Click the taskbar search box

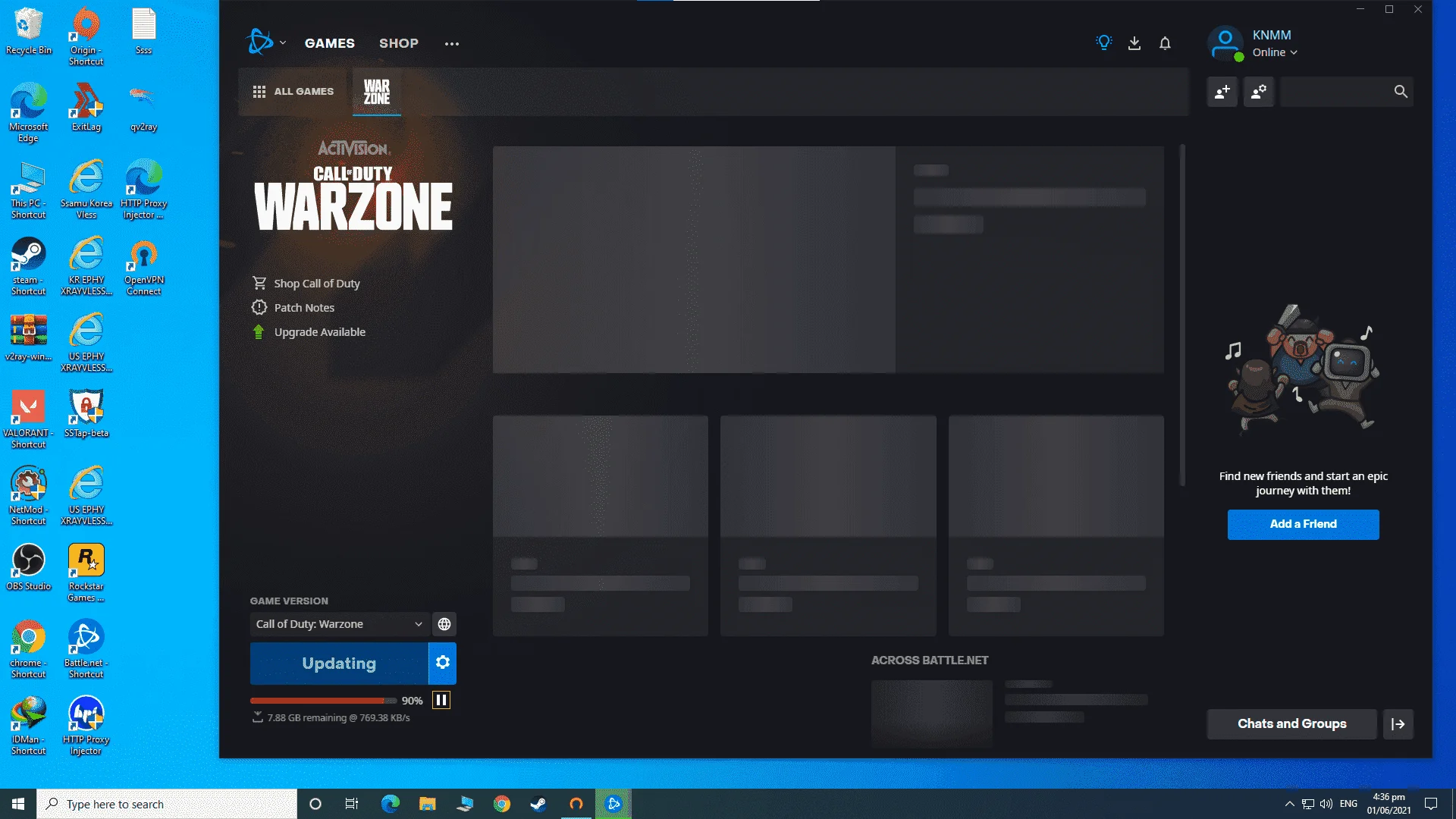(167, 804)
